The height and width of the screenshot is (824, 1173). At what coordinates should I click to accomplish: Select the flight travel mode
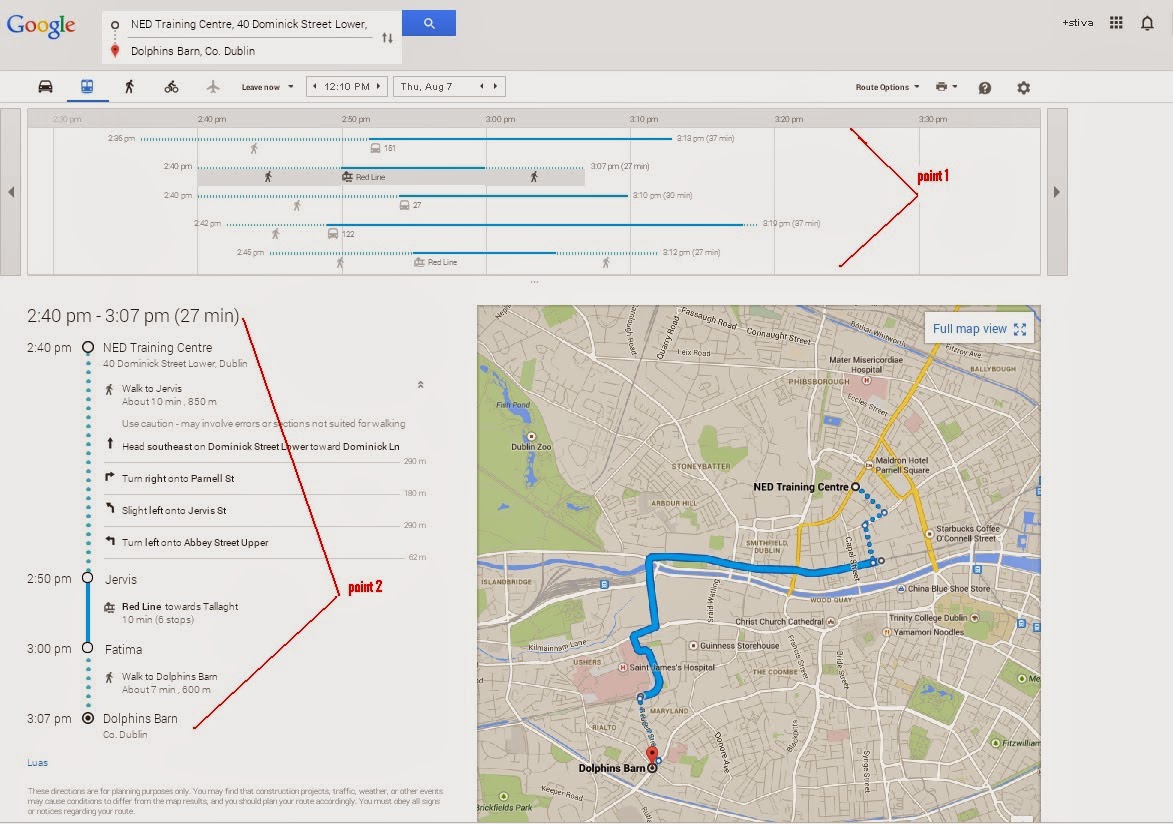point(212,87)
